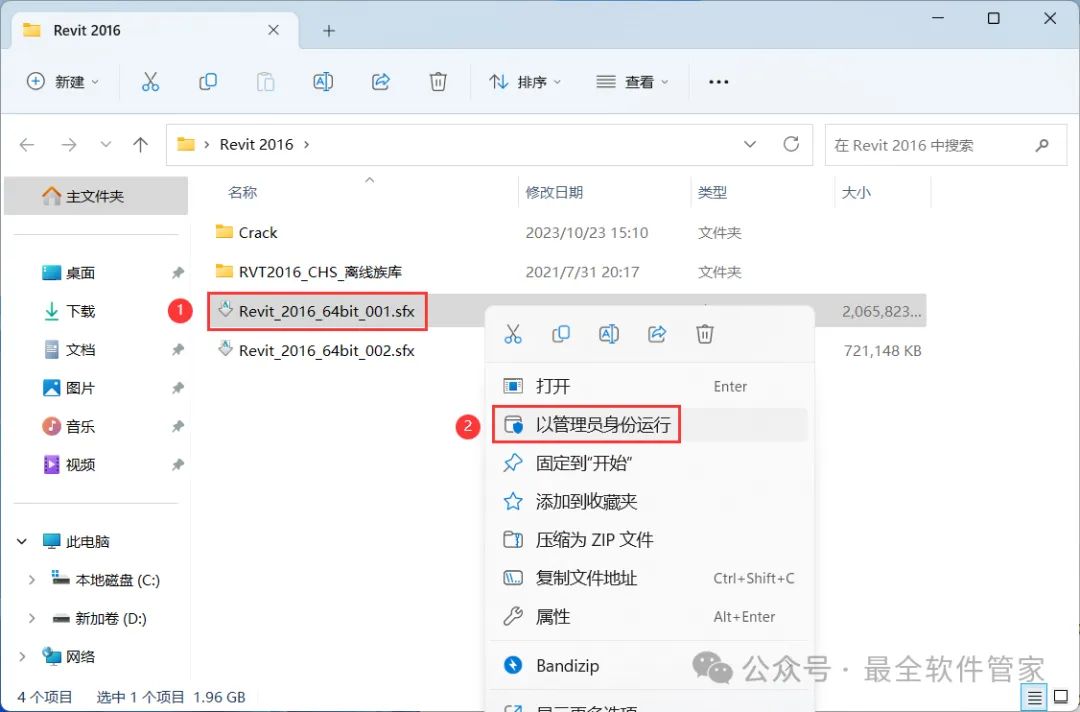Choose 固定到"开始" menu entry

pyautogui.click(x=649, y=463)
